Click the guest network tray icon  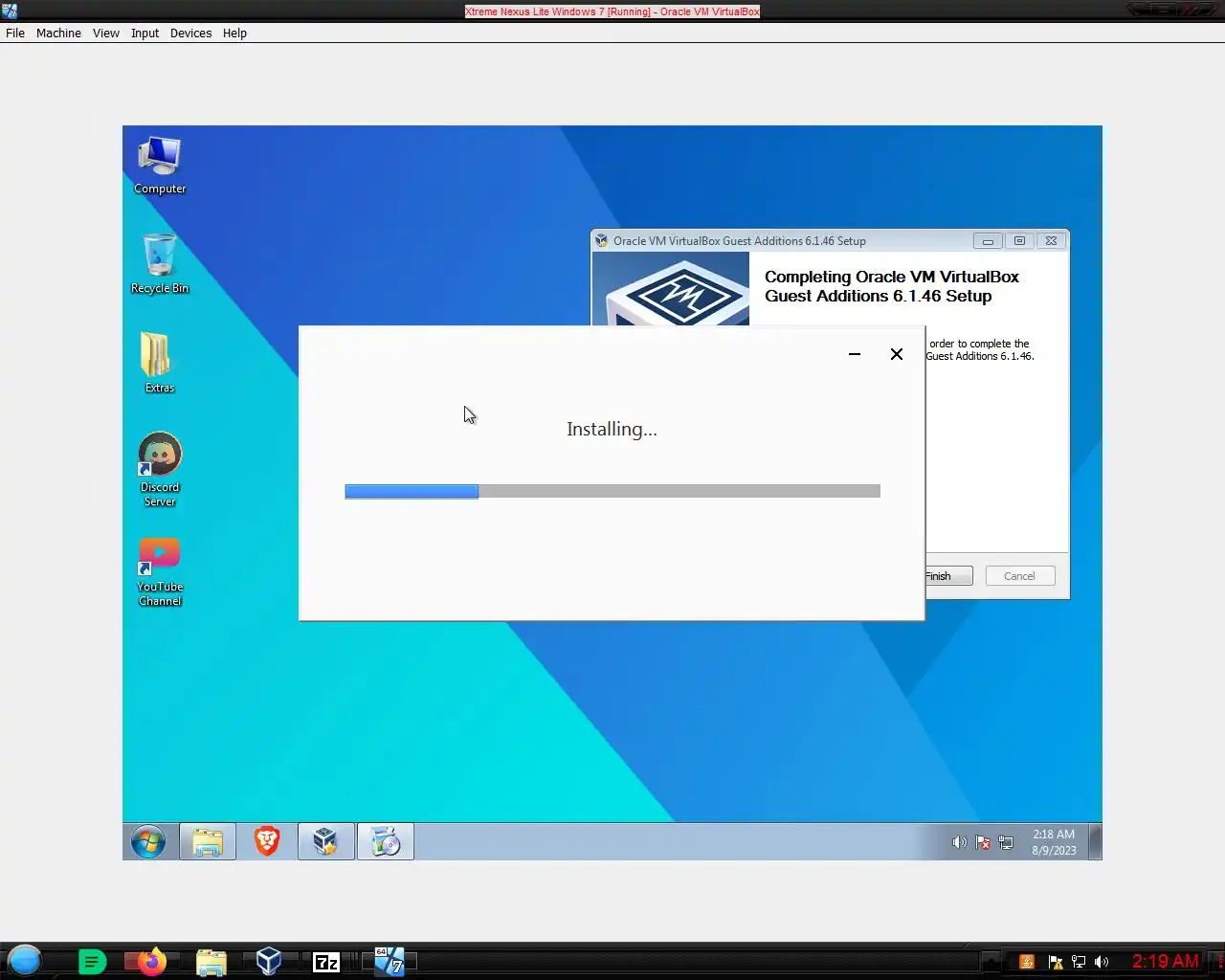pos(1006,843)
